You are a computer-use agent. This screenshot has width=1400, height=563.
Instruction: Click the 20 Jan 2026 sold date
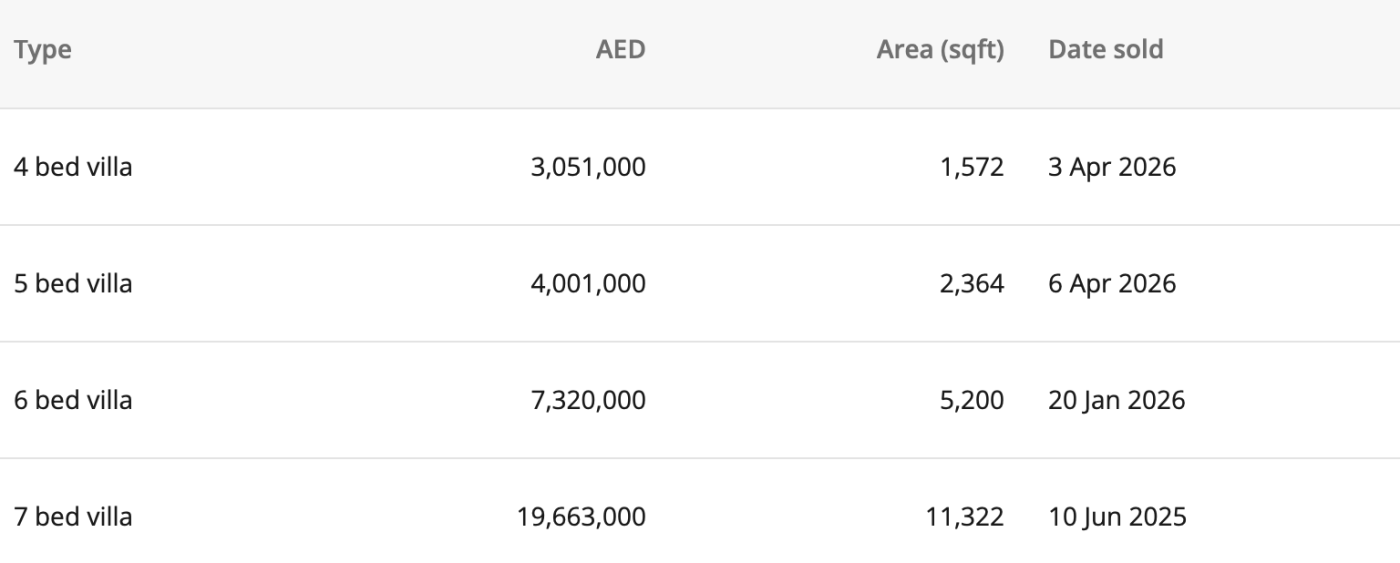point(1116,401)
